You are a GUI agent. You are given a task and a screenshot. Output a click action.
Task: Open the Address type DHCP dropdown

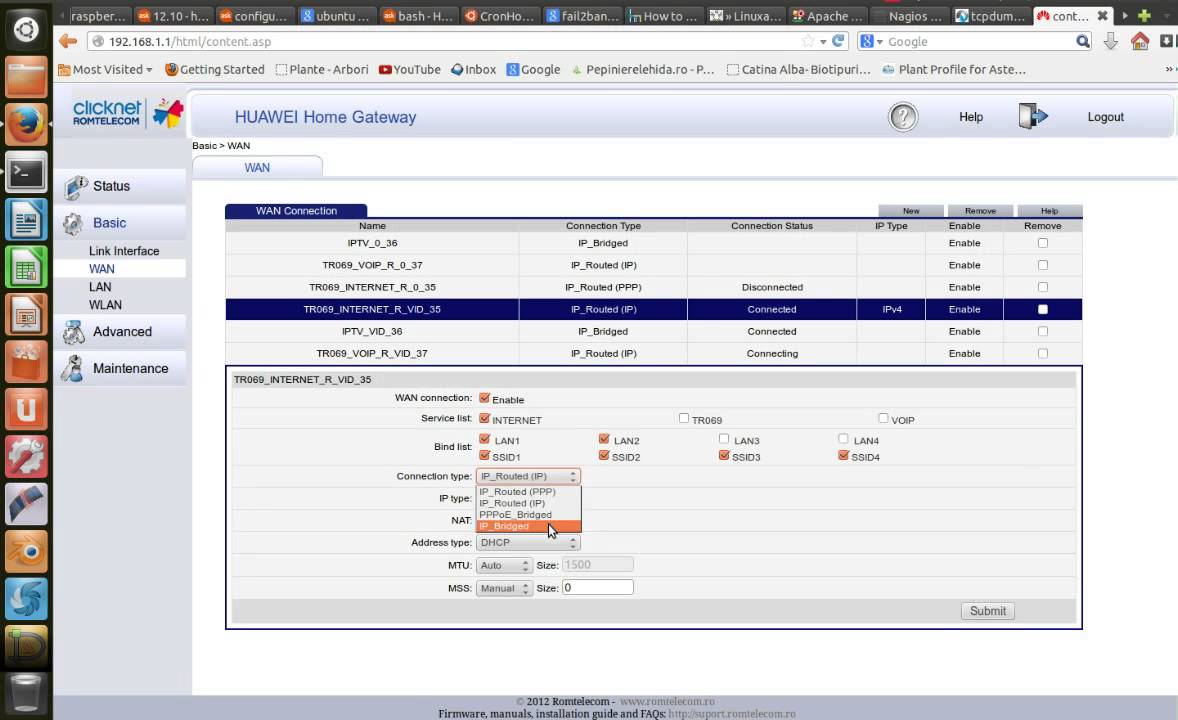(x=527, y=543)
